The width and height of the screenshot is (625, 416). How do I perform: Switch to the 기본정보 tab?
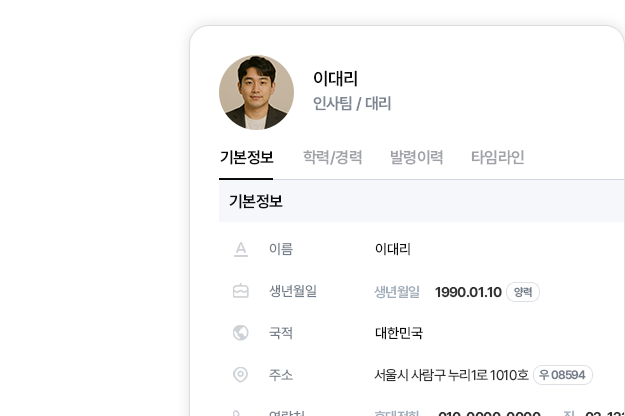(x=246, y=157)
